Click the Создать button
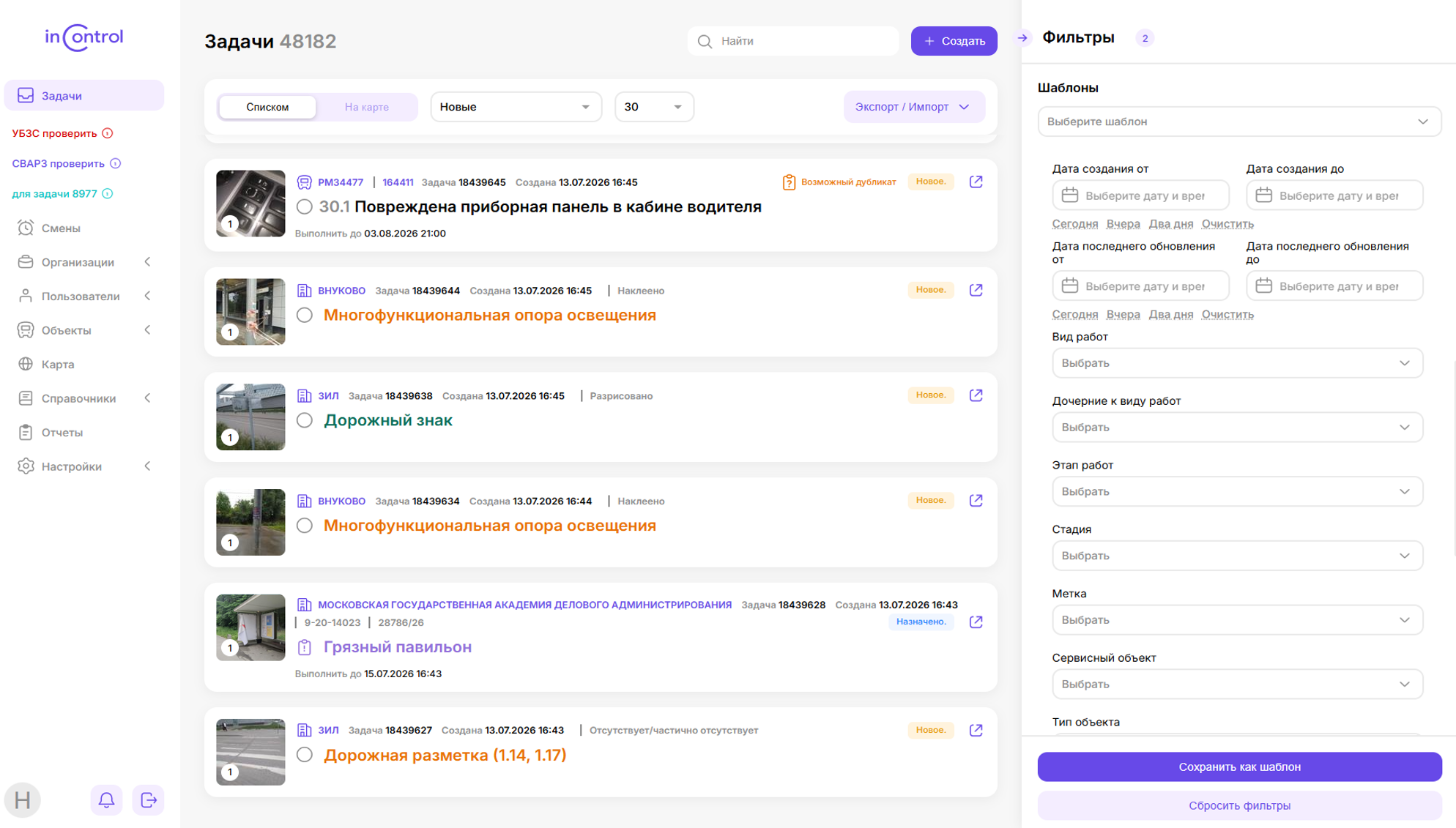The height and width of the screenshot is (828, 1456). [954, 41]
